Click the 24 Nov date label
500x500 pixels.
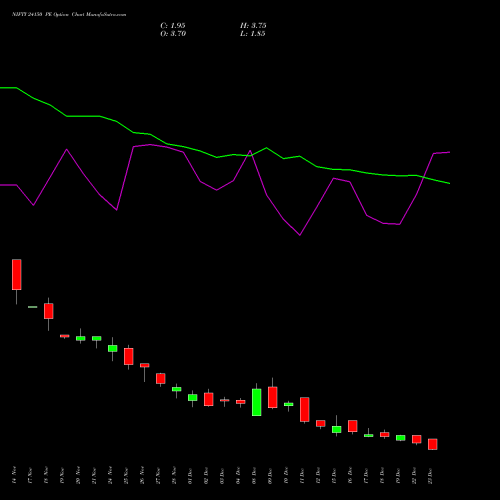tap(110, 475)
